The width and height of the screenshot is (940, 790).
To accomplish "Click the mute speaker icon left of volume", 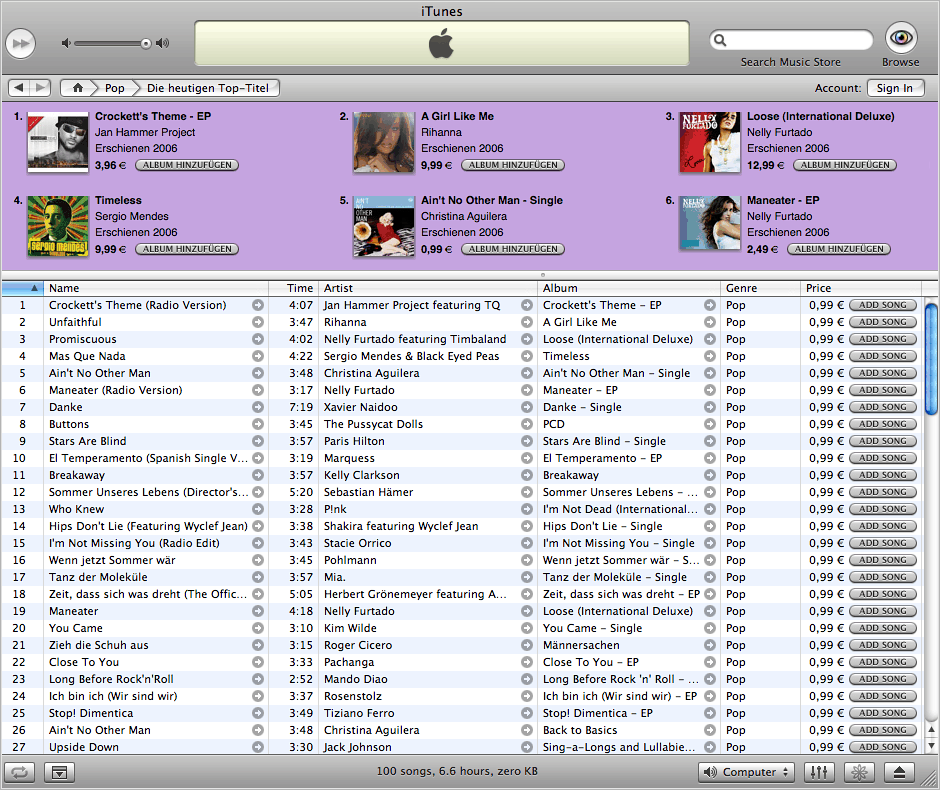I will [x=65, y=43].
